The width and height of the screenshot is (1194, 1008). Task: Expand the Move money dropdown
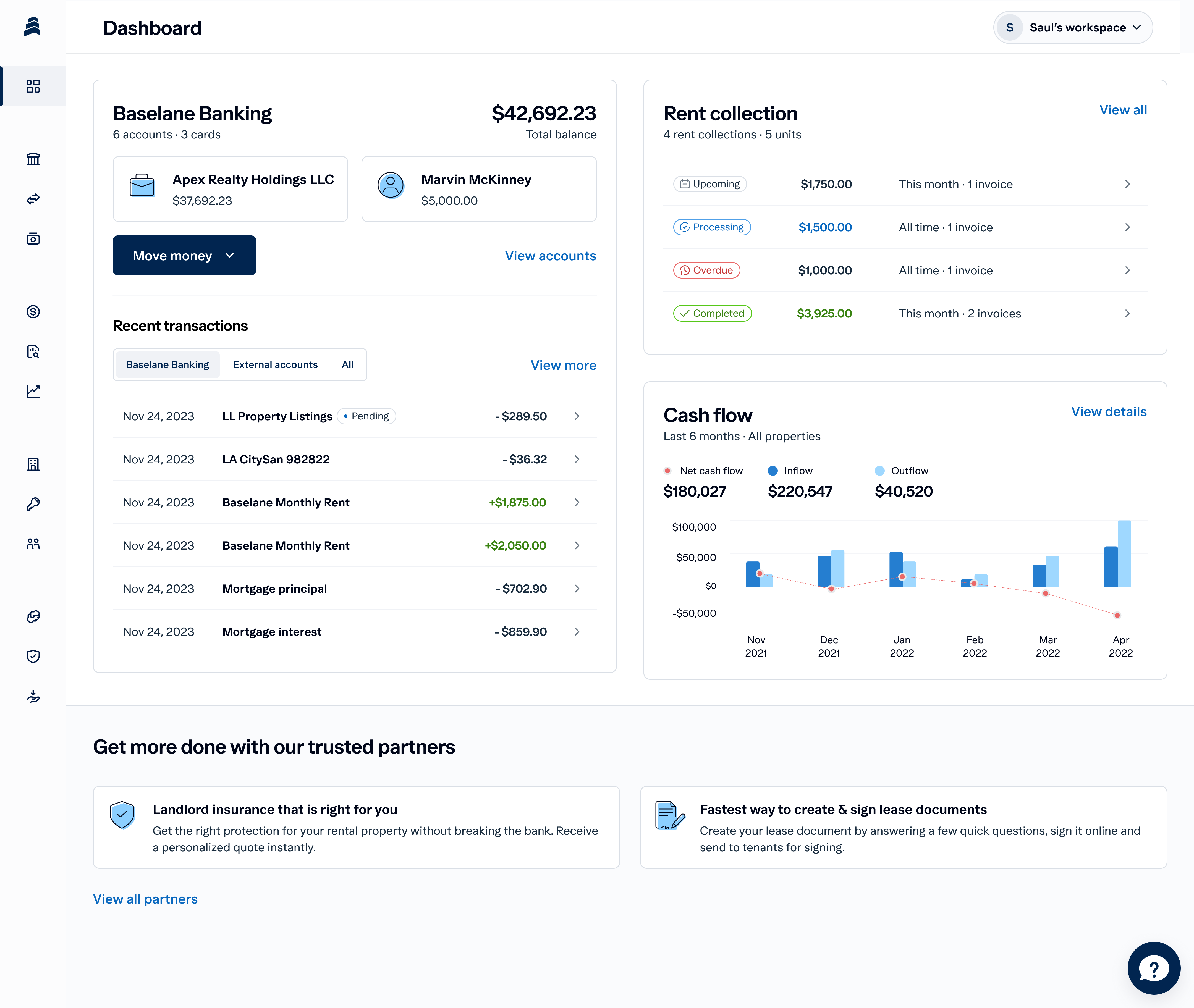click(x=184, y=255)
